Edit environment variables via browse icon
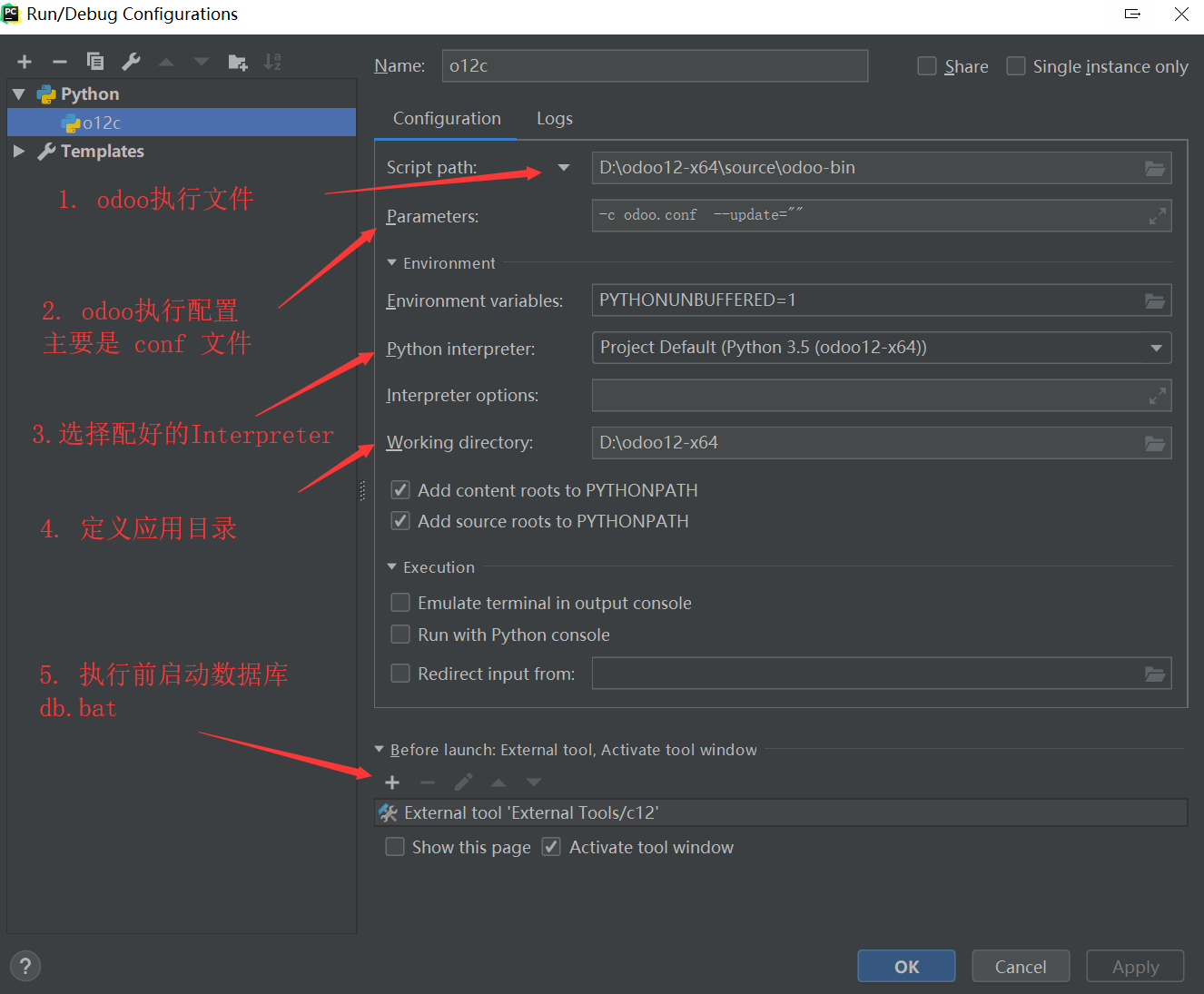Image resolution: width=1204 pixels, height=994 pixels. coord(1155,300)
